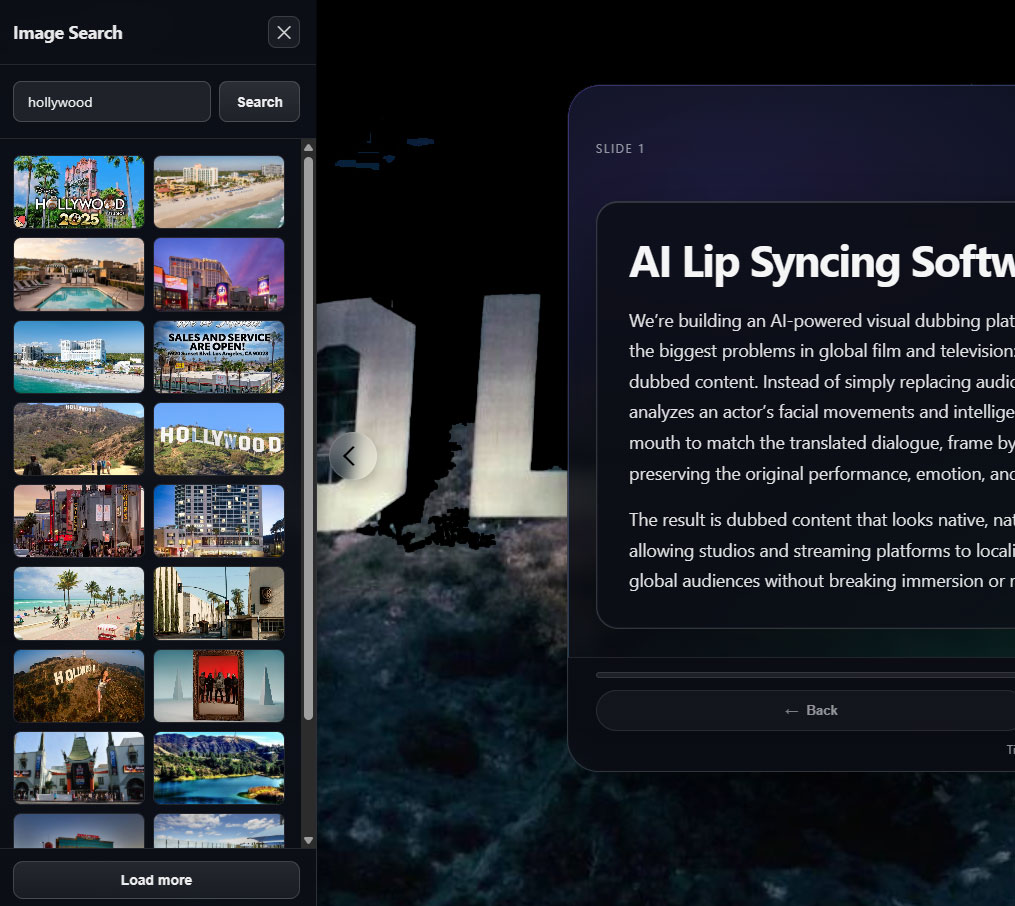Image resolution: width=1015 pixels, height=906 pixels.
Task: Select the neon-lit street thumbnail
Action: click(x=79, y=521)
